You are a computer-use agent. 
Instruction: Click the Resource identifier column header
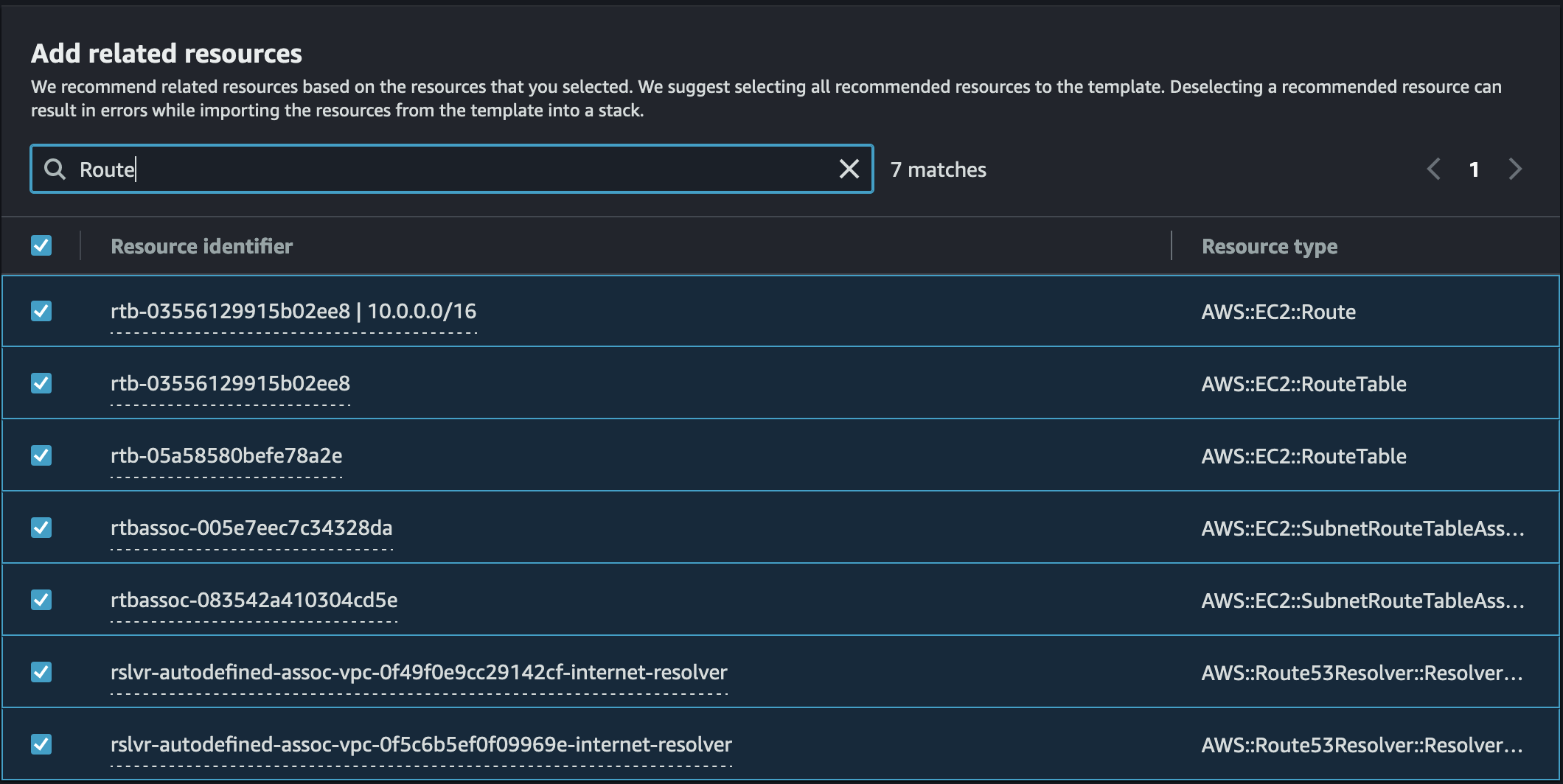point(201,245)
